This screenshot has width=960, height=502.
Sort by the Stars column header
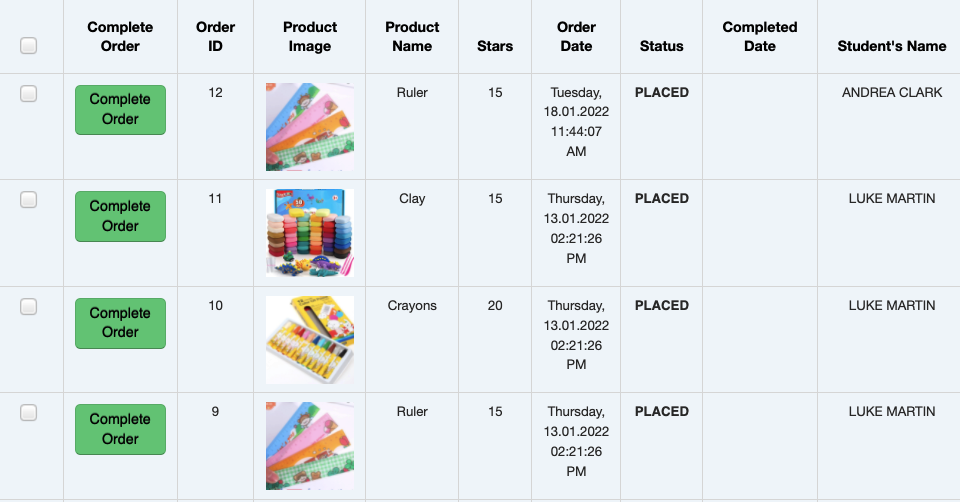495,46
